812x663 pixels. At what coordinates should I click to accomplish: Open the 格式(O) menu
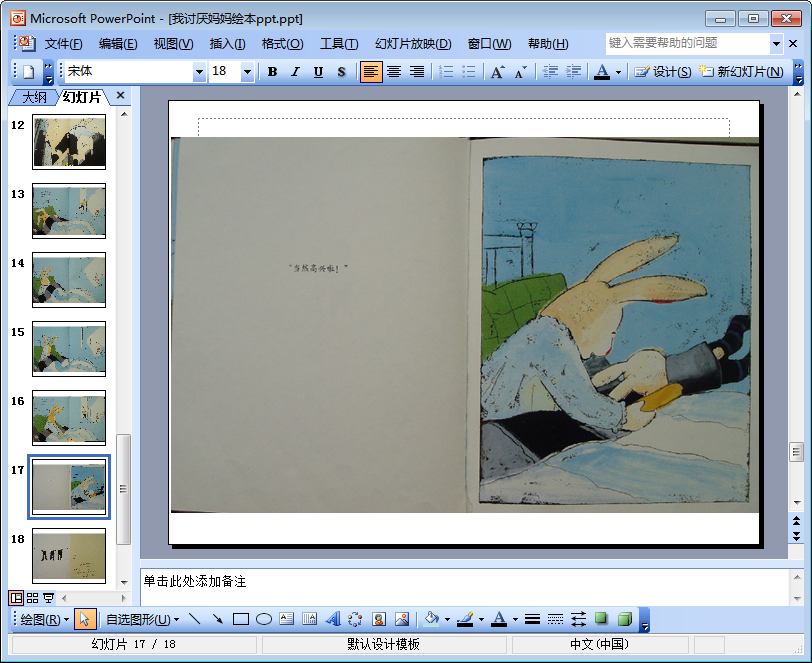coord(282,44)
